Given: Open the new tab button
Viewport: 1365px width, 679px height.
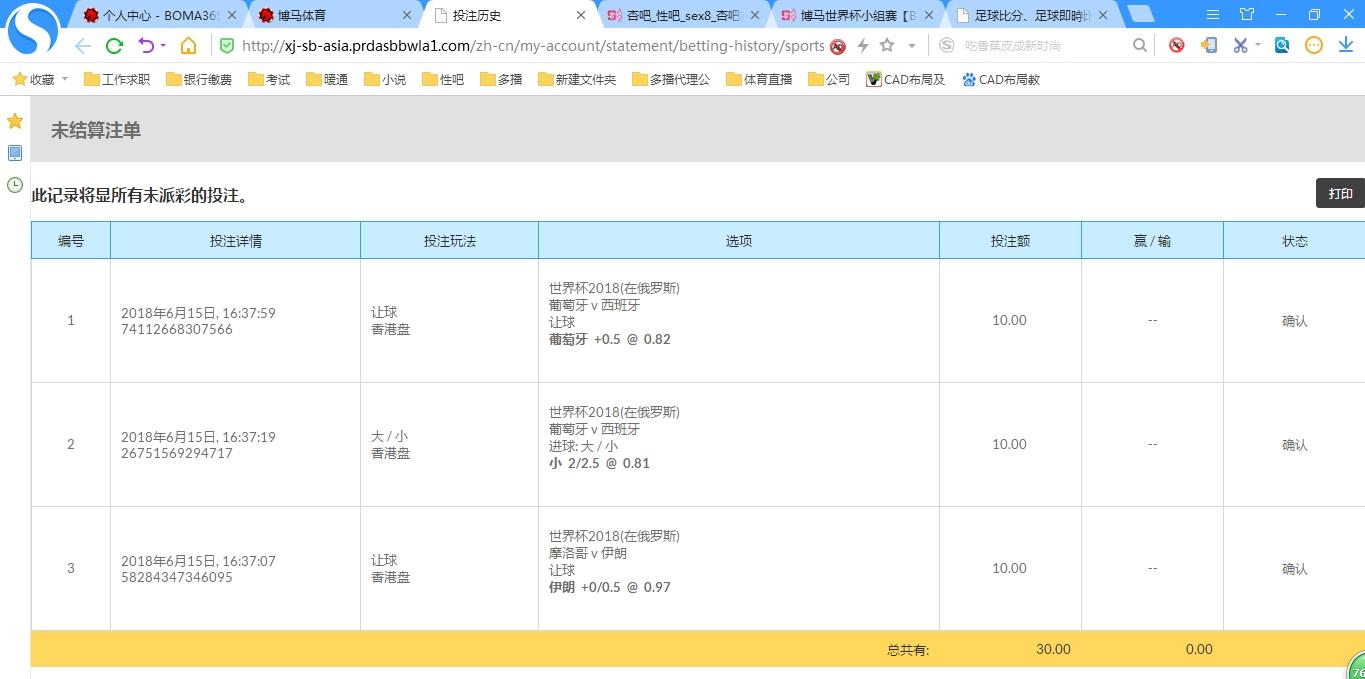Looking at the screenshot, I should [x=1141, y=15].
